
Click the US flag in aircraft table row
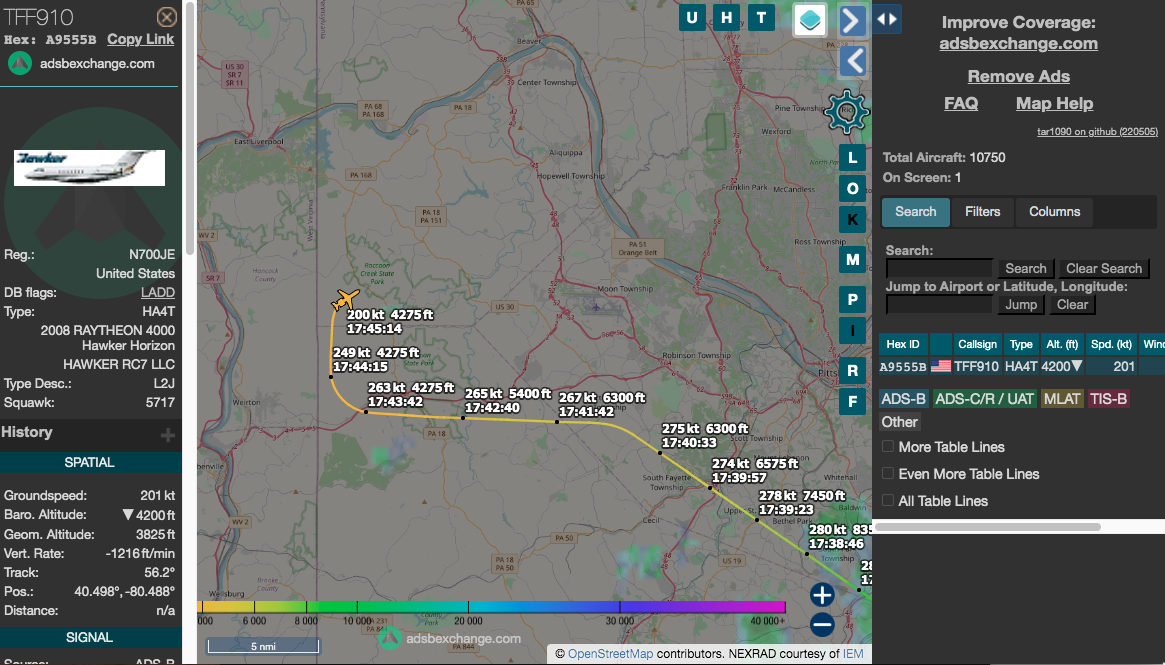(941, 366)
